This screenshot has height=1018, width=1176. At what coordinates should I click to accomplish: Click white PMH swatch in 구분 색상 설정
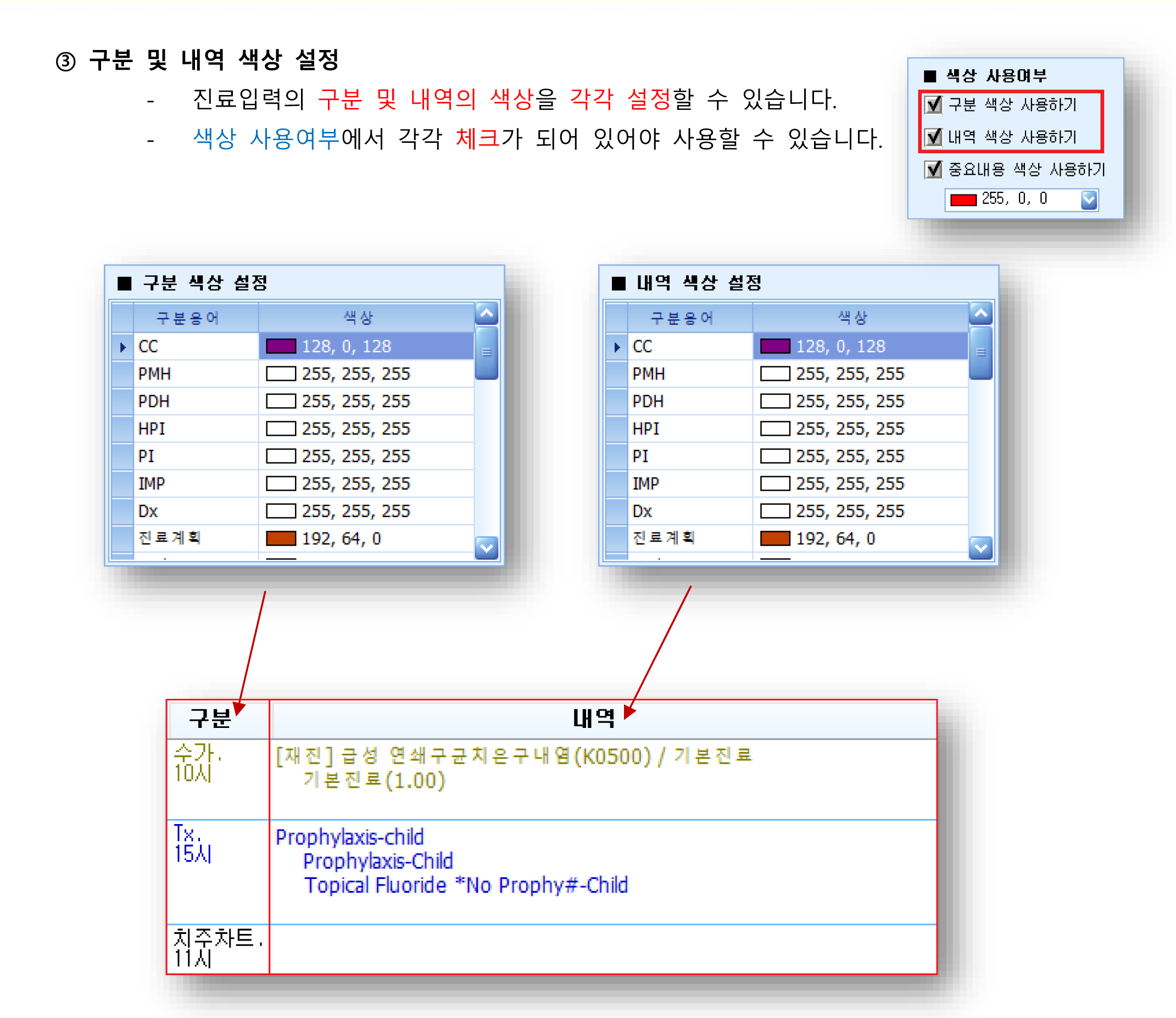pos(281,374)
